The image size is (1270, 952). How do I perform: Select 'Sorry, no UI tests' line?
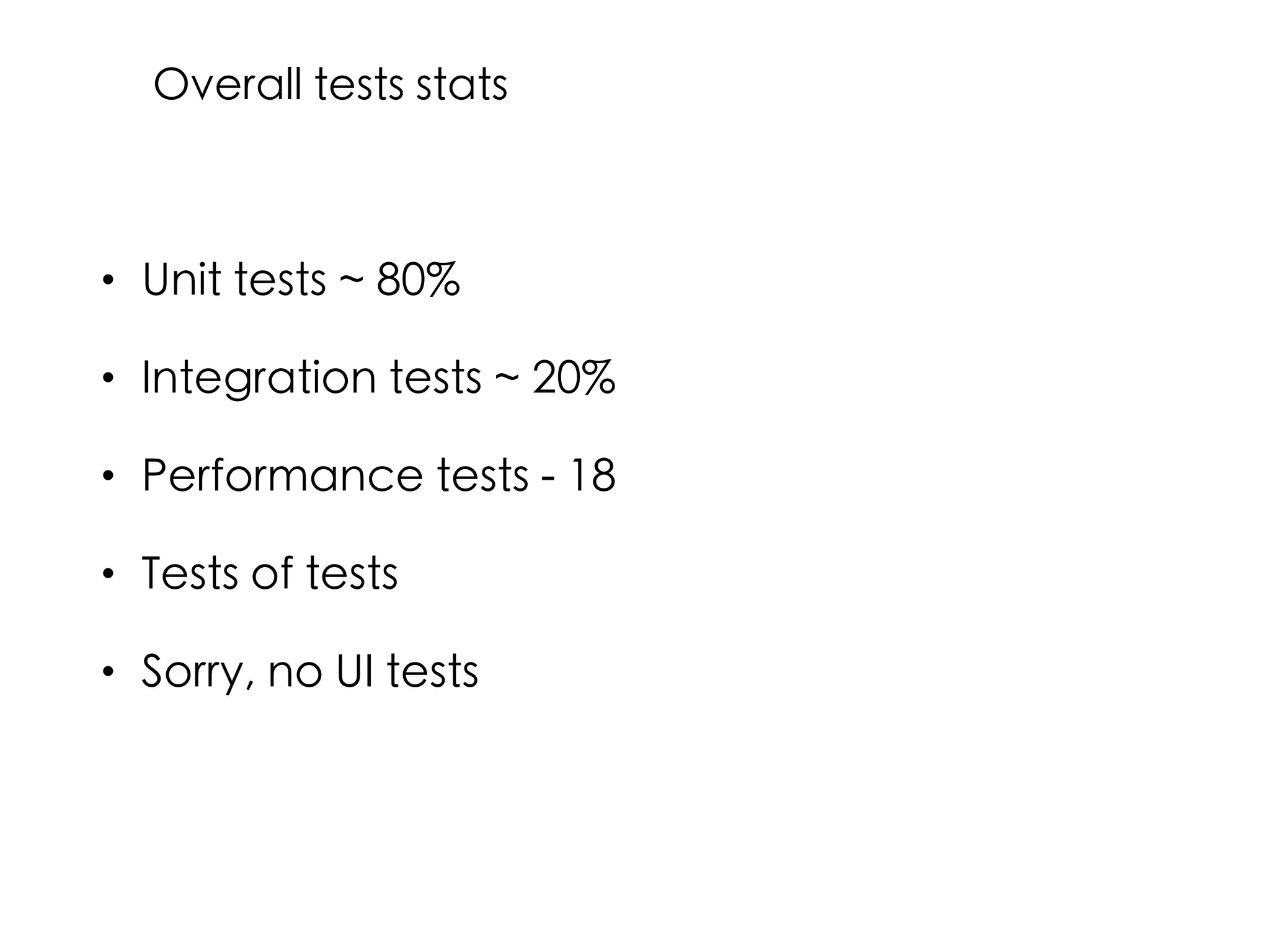(x=310, y=672)
